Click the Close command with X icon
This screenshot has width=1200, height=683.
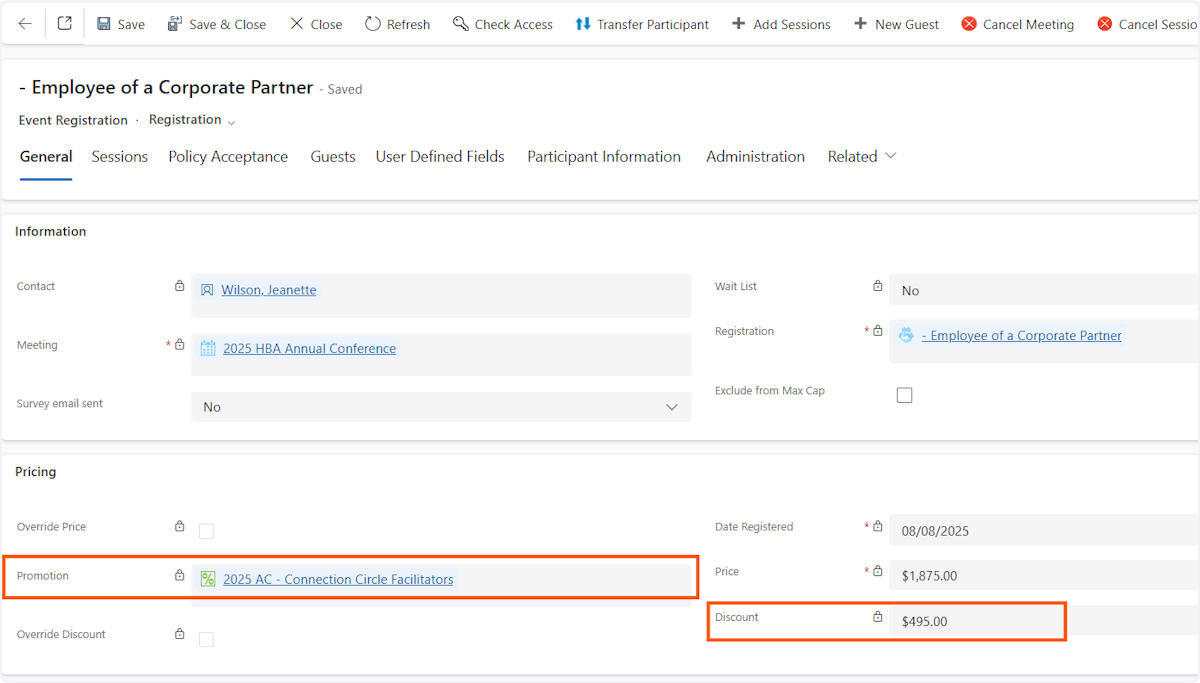click(x=316, y=24)
